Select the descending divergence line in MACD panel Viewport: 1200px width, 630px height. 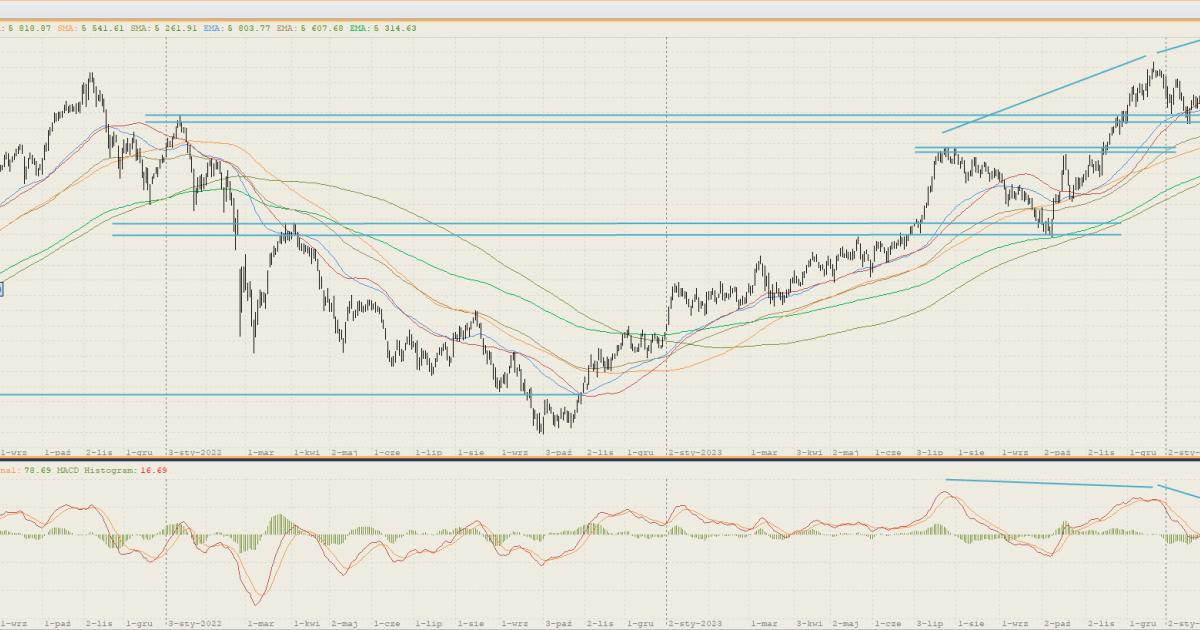[x=1050, y=484]
